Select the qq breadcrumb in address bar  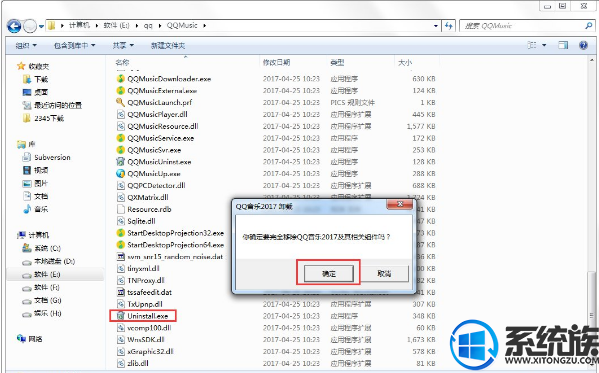pyautogui.click(x=148, y=26)
